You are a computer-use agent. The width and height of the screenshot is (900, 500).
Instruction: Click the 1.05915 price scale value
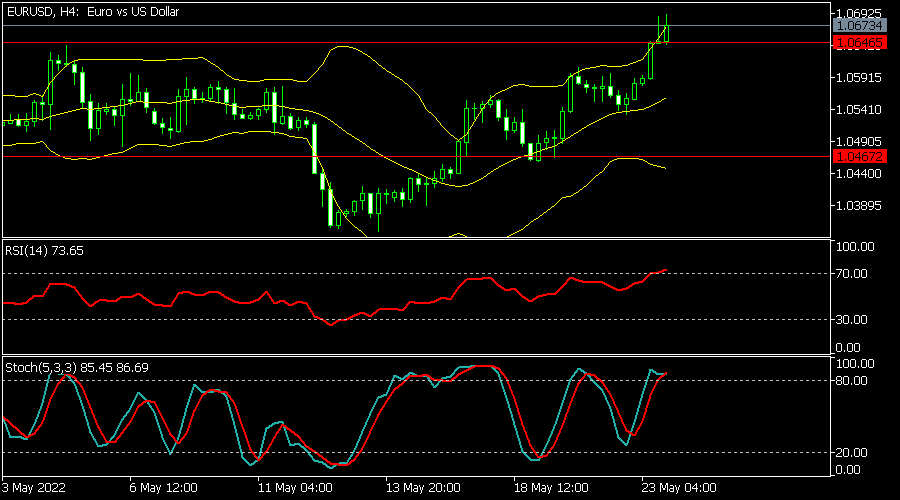point(859,77)
